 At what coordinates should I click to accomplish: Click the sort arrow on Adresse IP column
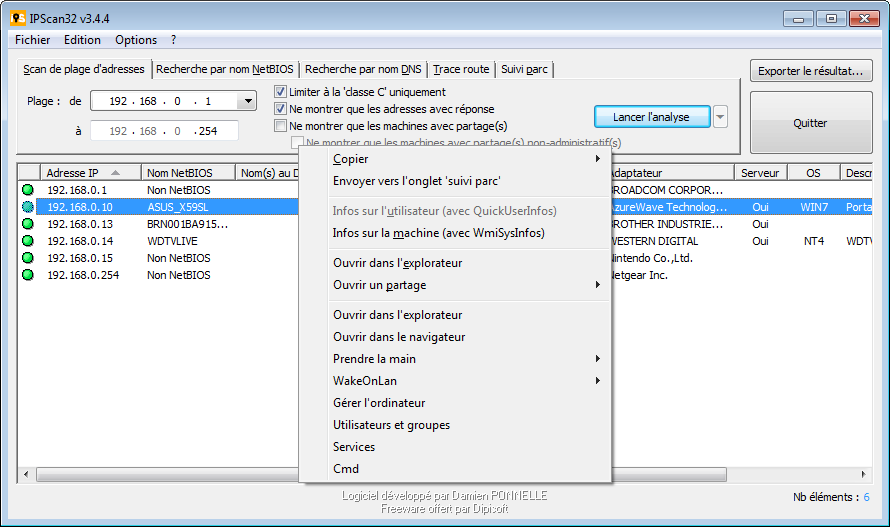(x=116, y=173)
